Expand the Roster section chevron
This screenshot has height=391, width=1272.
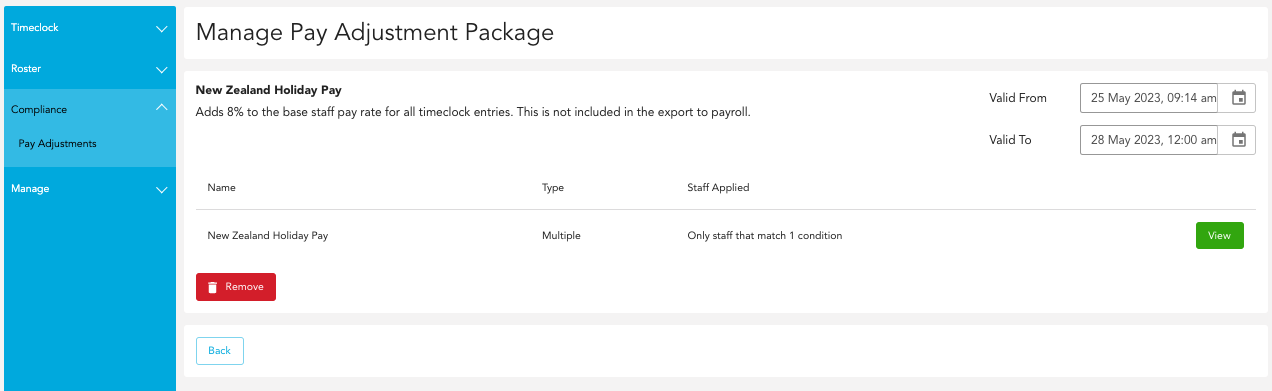coord(162,70)
